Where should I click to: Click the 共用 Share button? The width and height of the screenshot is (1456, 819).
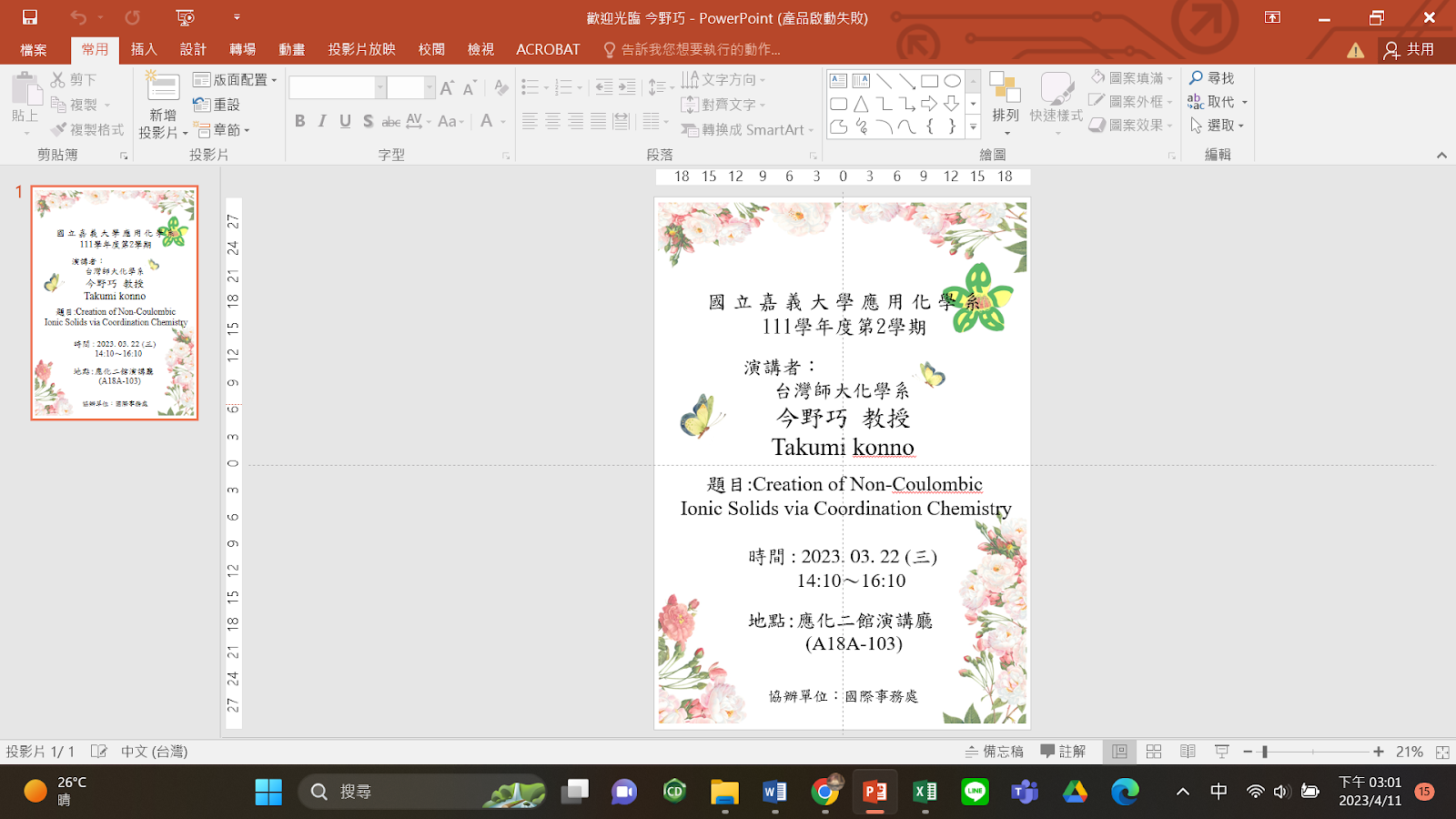click(1409, 50)
